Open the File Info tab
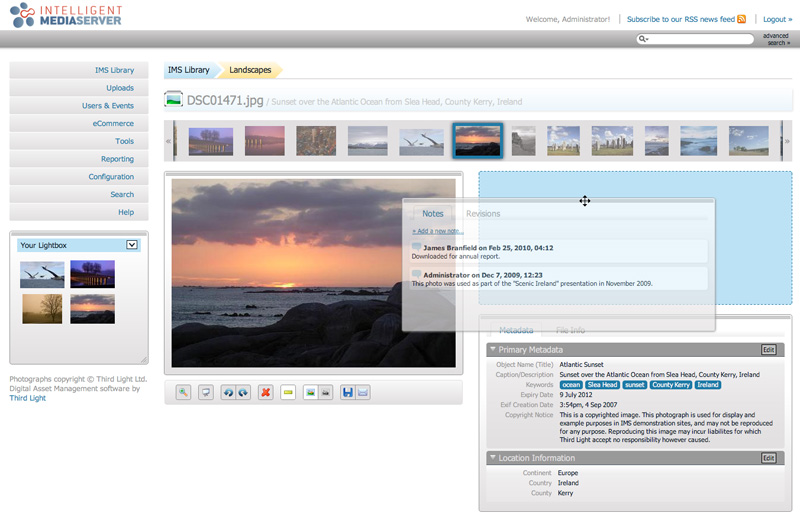Image resolution: width=800 pixels, height=529 pixels. pos(570,330)
